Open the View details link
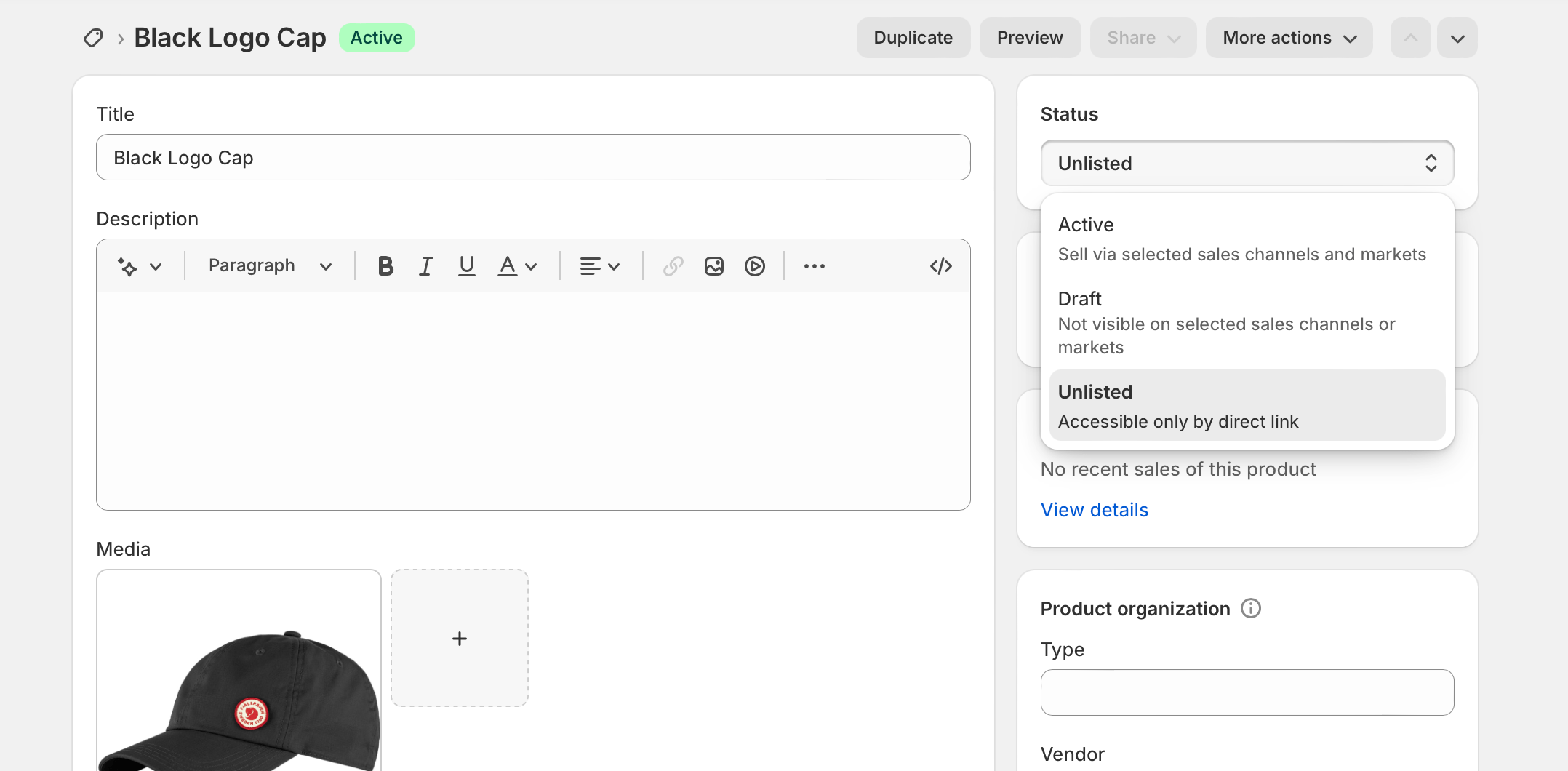Viewport: 1568px width, 771px height. coord(1095,510)
